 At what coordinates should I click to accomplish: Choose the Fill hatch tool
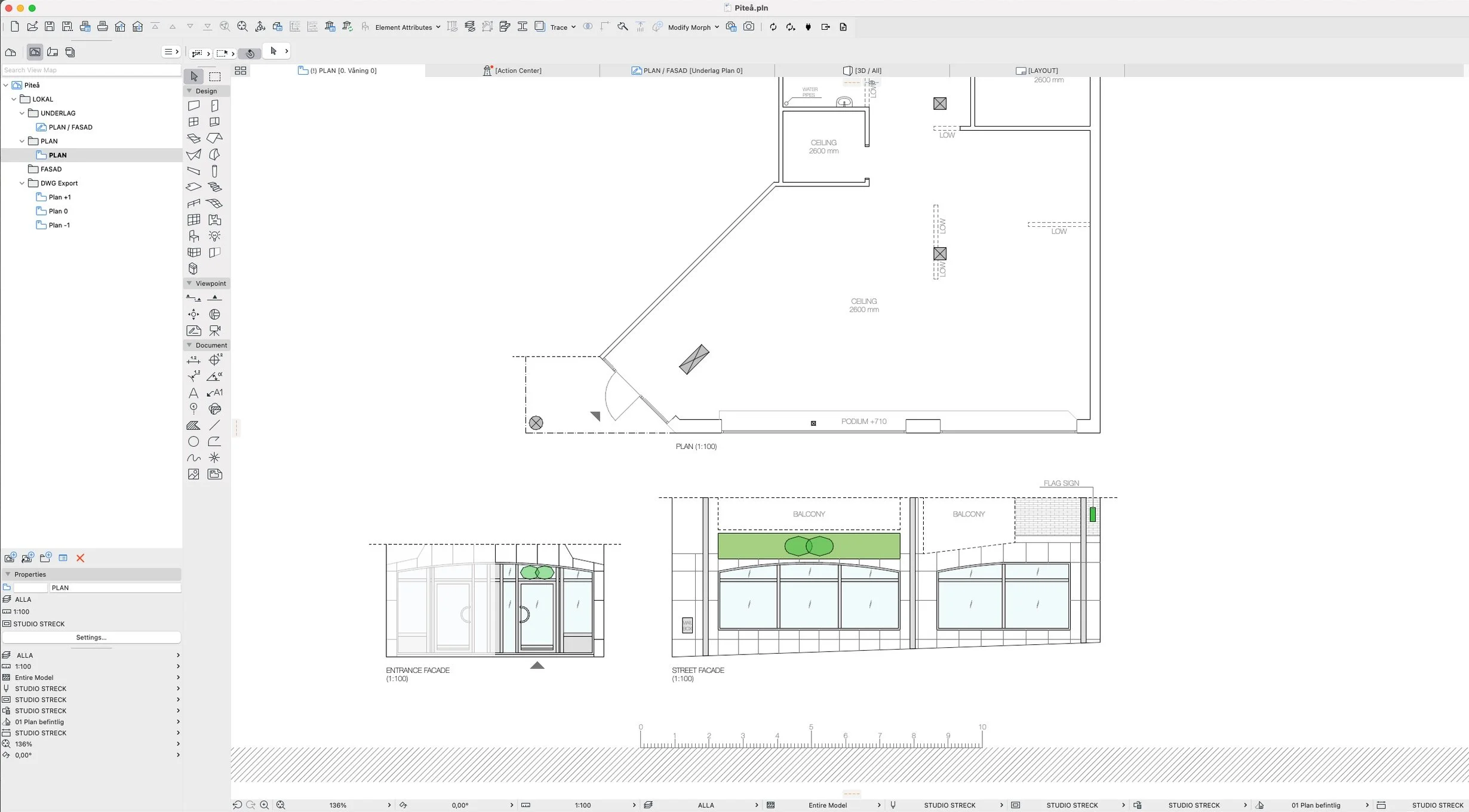click(x=193, y=426)
